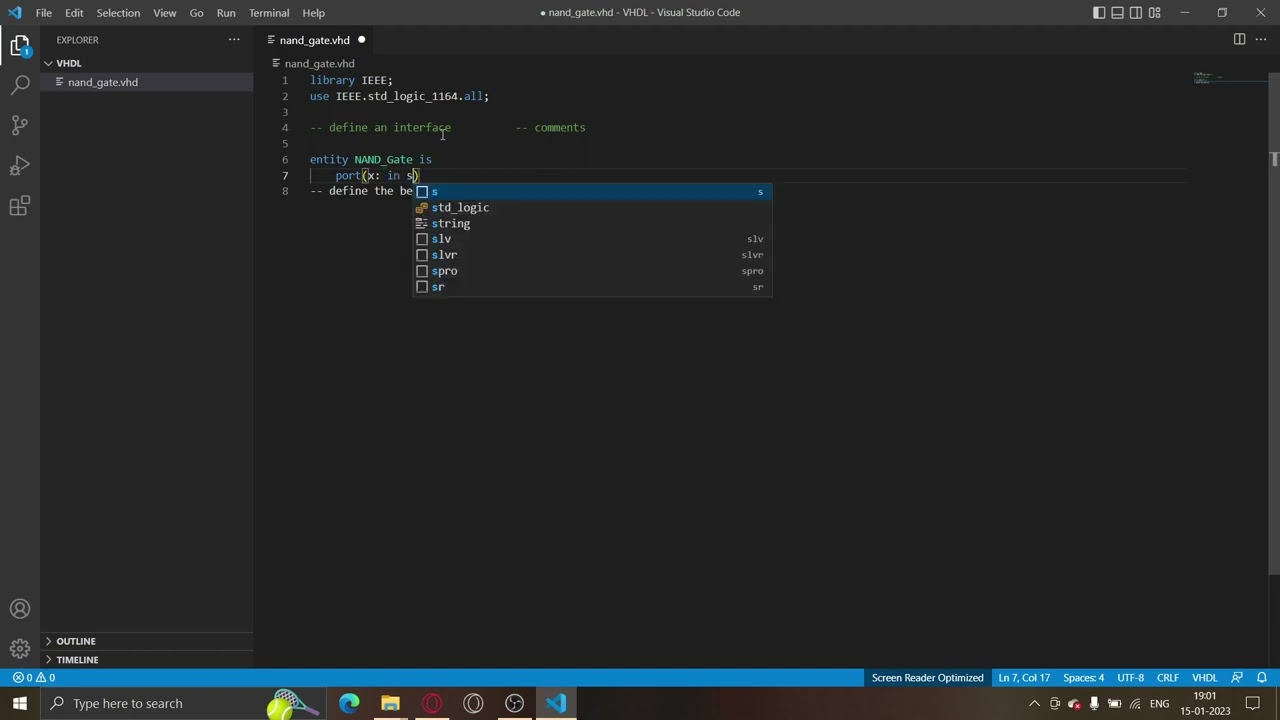
Task: Click the Visual Studio Code taskbar icon
Action: point(556,703)
